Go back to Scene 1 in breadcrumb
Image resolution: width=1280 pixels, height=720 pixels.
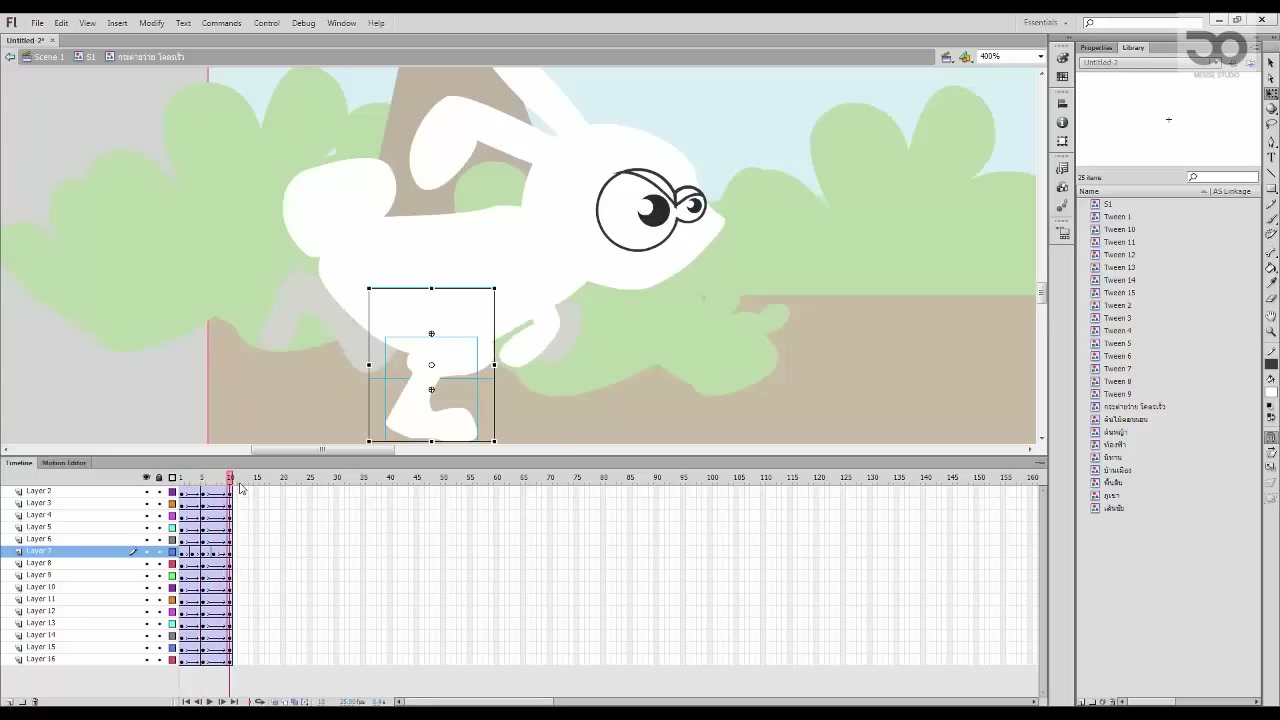(x=49, y=57)
